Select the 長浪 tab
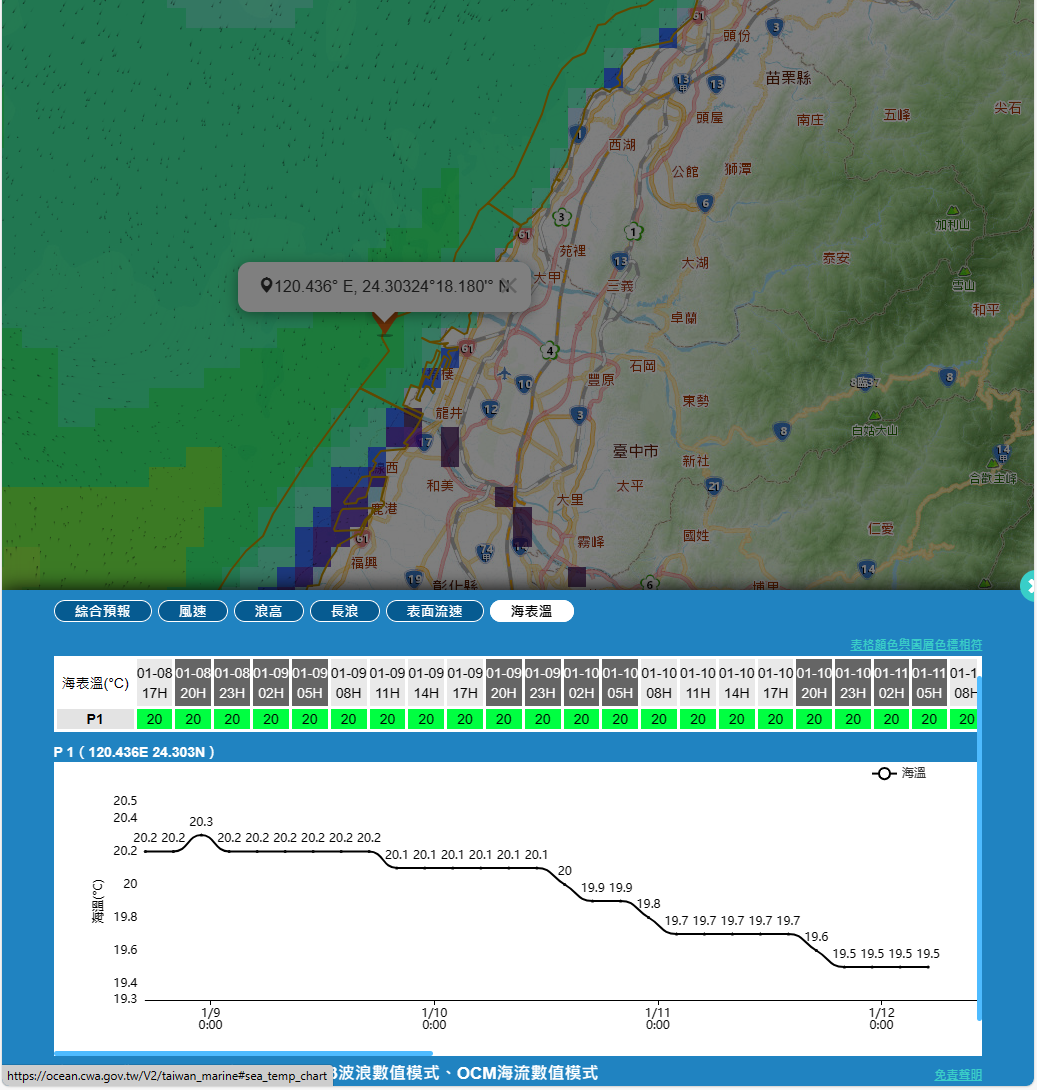This screenshot has height=1090, width=1037. (x=344, y=611)
